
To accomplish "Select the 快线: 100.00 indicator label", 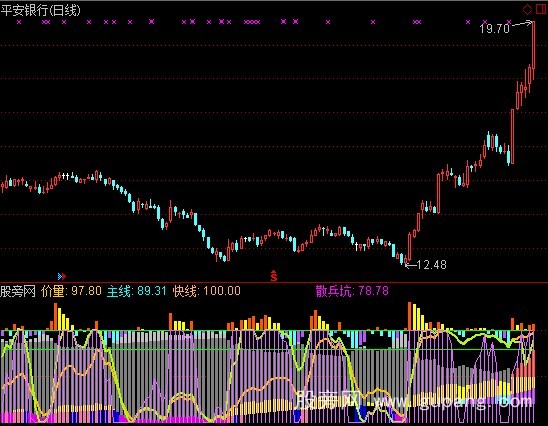I will pos(207,291).
